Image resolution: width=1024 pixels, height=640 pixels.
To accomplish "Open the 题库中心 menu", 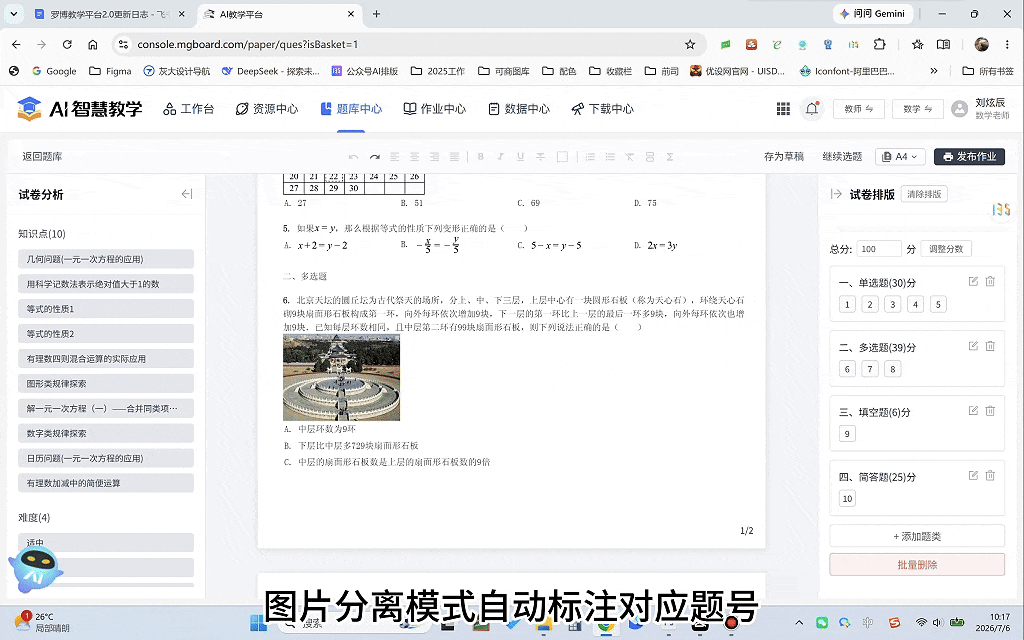I will tap(351, 109).
